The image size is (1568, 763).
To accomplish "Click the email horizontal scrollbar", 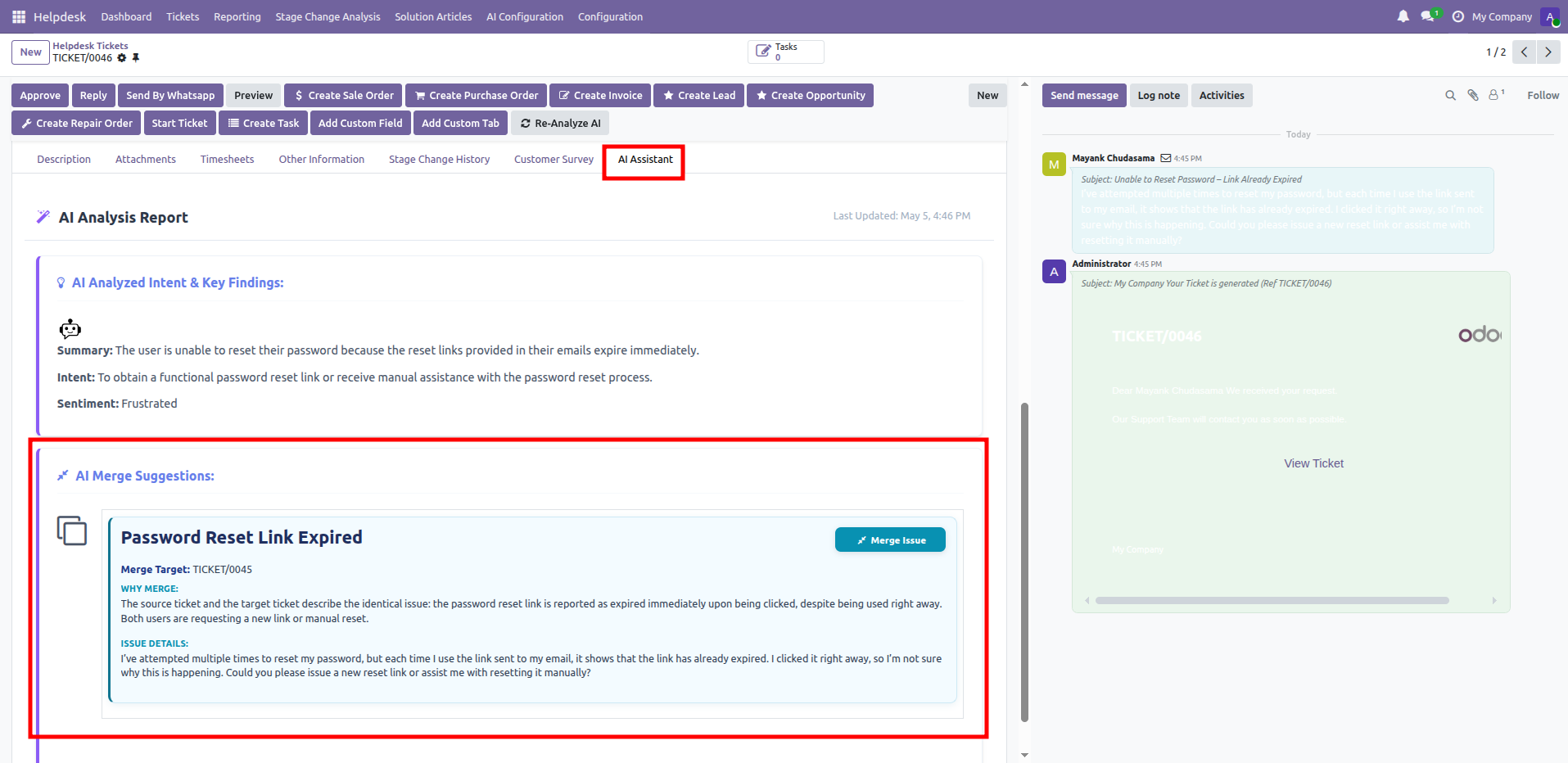I will pyautogui.click(x=1272, y=600).
